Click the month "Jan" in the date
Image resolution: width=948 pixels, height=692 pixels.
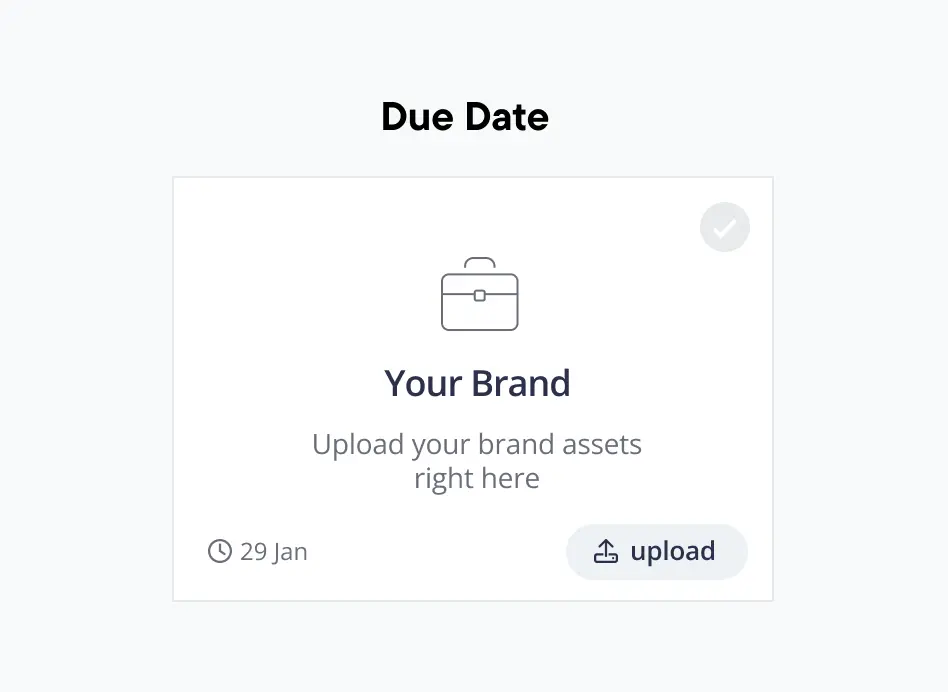(x=289, y=552)
